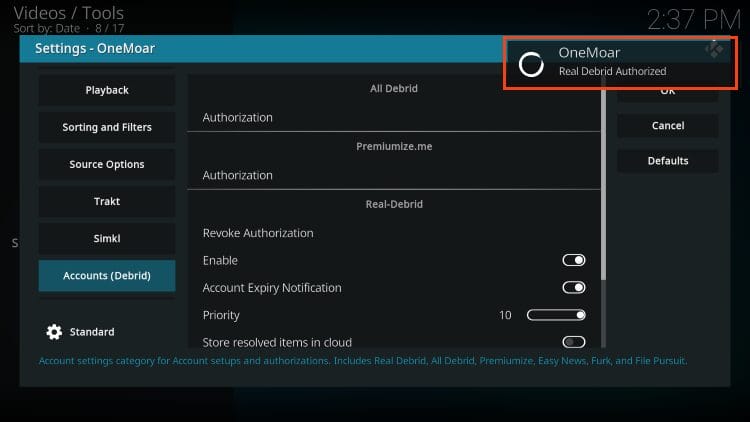Image resolution: width=750 pixels, height=422 pixels.
Task: Click the Real Debrid Authorized notification text
Action: 612,71
